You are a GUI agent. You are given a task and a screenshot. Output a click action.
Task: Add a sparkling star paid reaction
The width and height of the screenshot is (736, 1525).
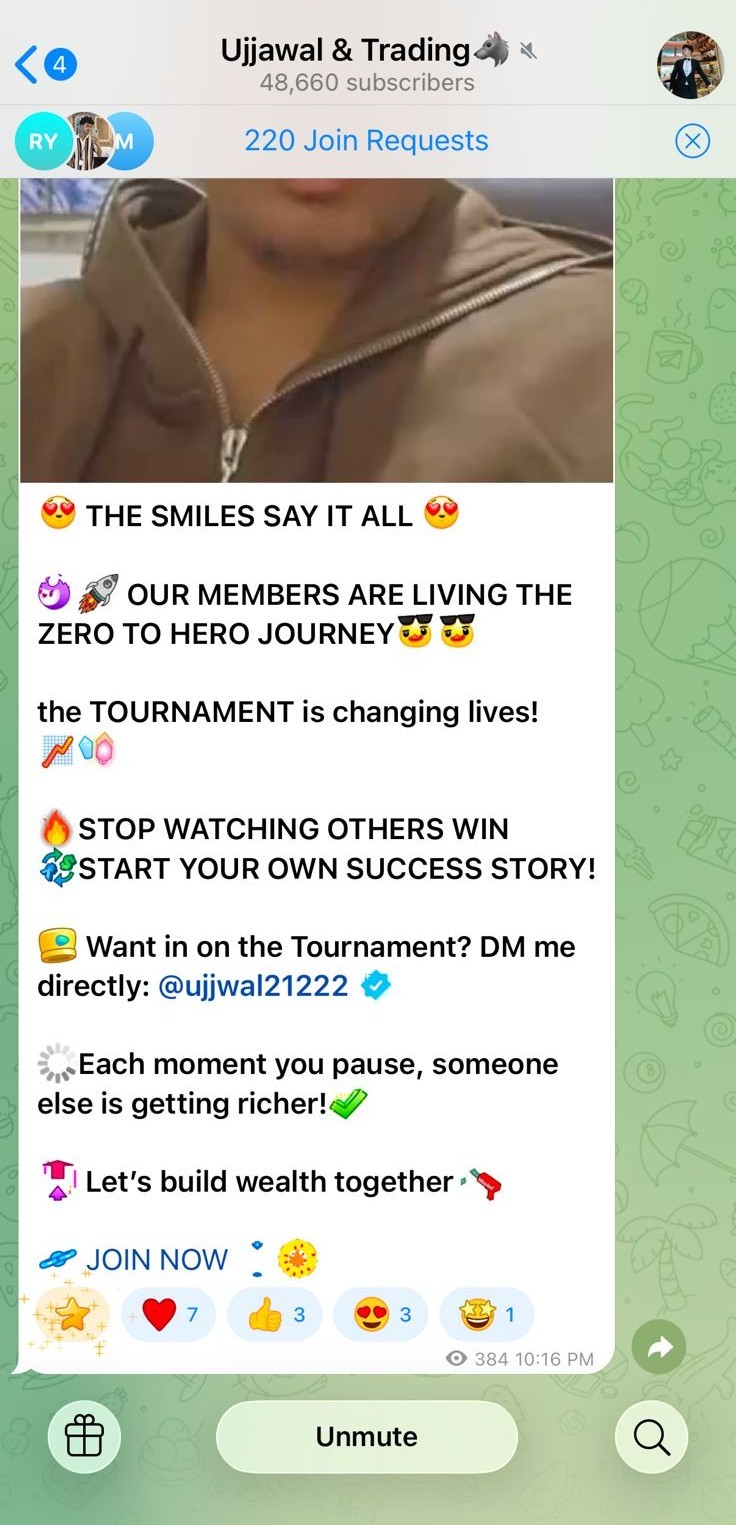pyautogui.click(x=71, y=1314)
